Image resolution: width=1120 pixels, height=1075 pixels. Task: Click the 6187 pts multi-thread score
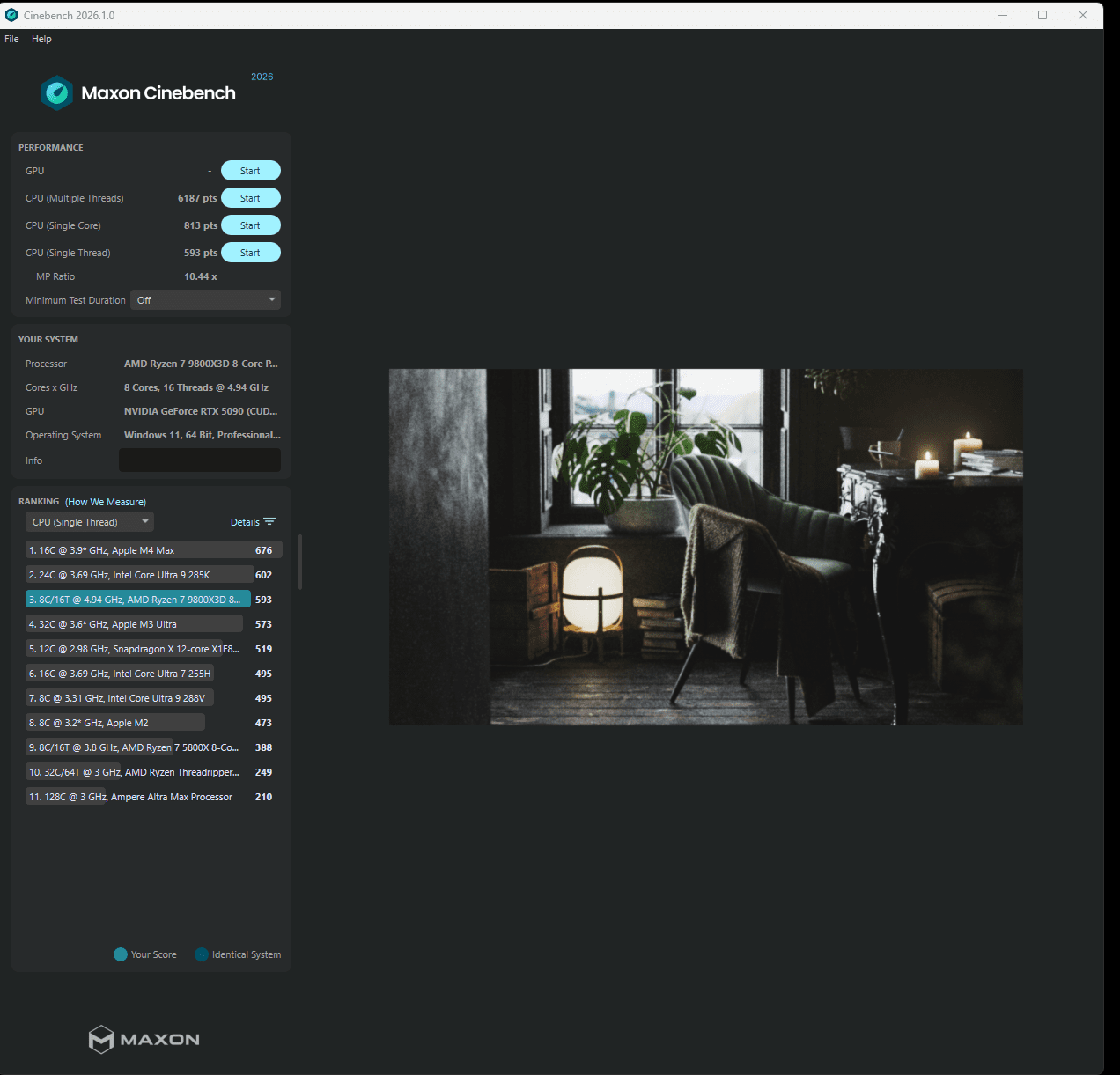click(197, 198)
